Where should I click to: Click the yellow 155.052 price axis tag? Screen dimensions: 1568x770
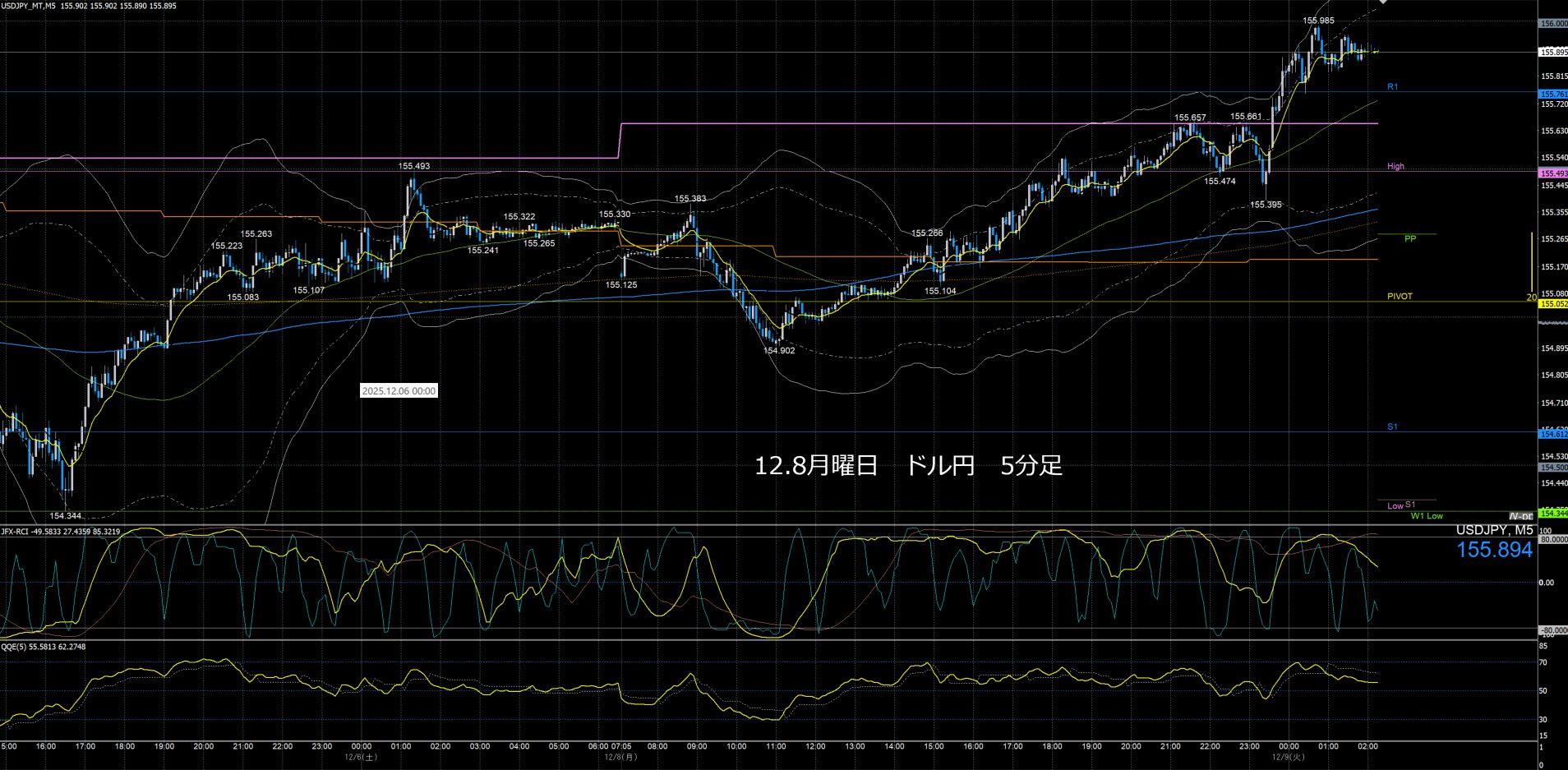pos(1552,304)
